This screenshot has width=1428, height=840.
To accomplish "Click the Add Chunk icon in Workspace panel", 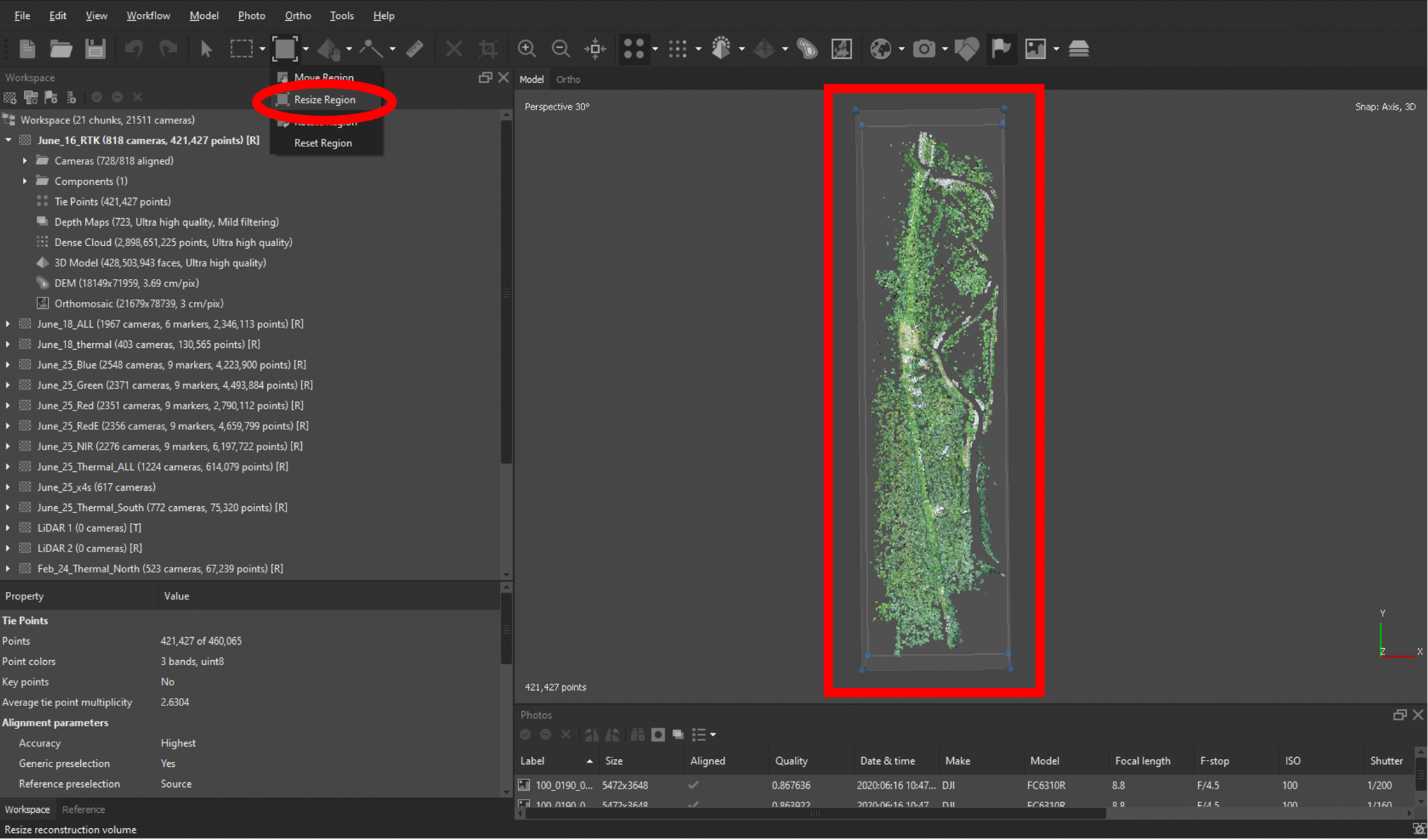I will click(x=10, y=97).
